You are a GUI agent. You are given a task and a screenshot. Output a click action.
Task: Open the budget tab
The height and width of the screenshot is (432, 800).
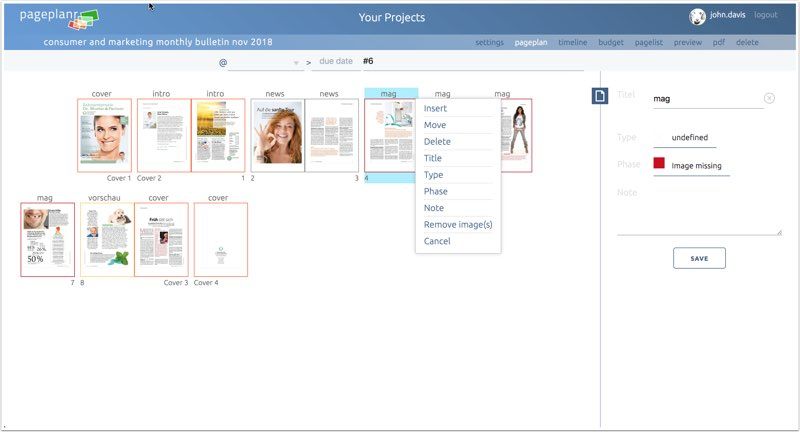coord(611,43)
